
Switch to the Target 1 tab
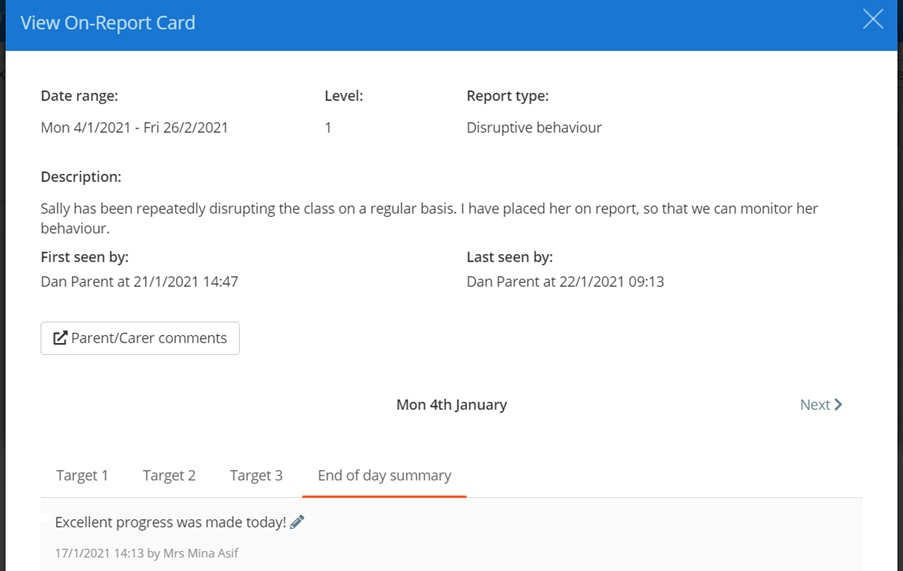(x=82, y=475)
